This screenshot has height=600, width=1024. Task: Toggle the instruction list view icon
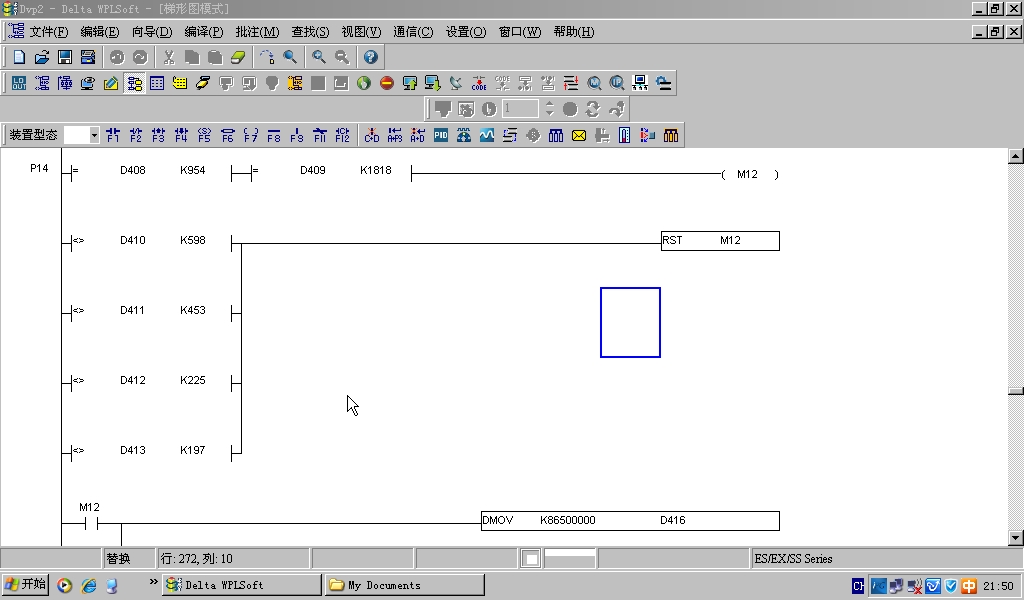[157, 83]
